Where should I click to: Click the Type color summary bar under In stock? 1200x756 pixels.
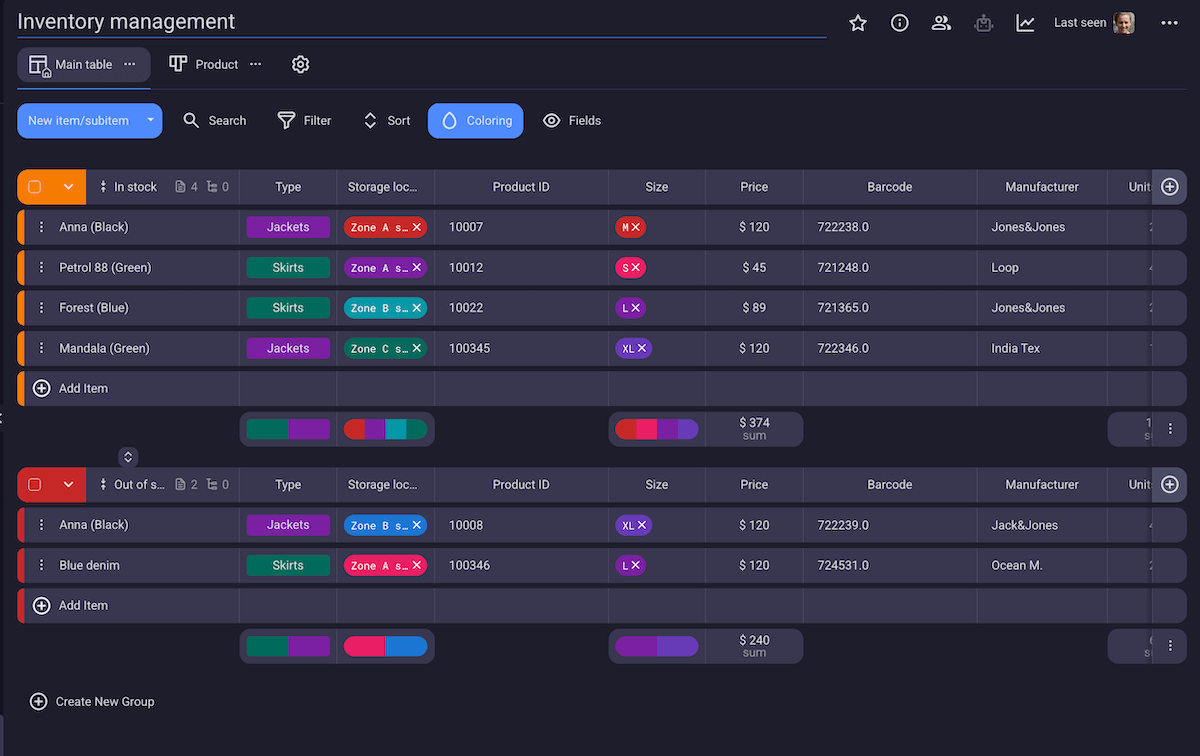[288, 430]
